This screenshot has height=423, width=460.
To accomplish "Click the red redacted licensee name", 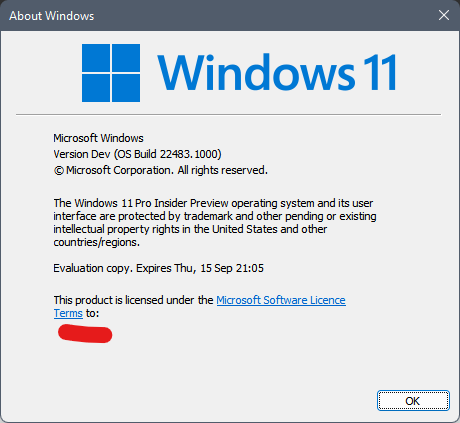I will tap(85, 334).
